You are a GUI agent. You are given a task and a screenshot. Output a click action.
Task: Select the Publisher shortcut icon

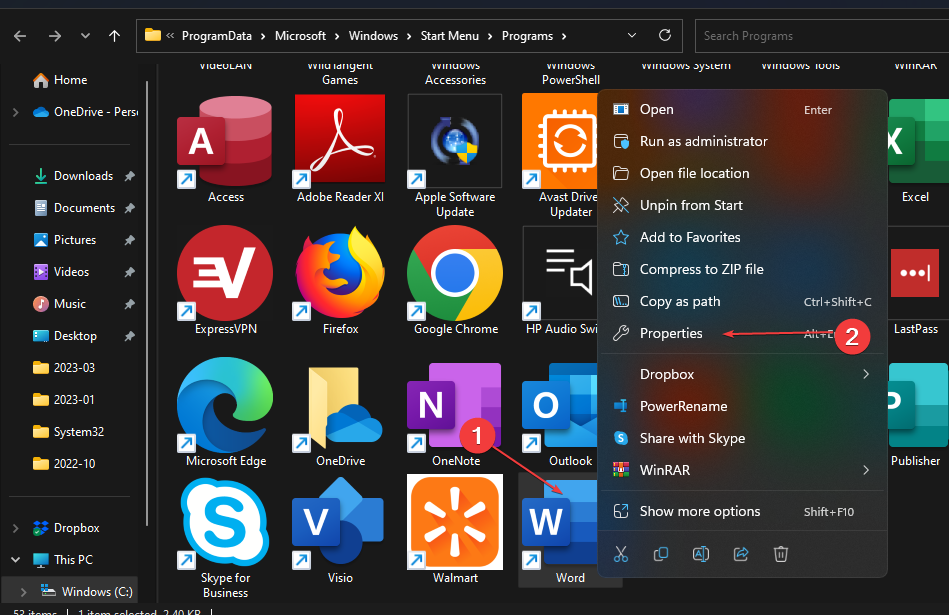click(918, 404)
